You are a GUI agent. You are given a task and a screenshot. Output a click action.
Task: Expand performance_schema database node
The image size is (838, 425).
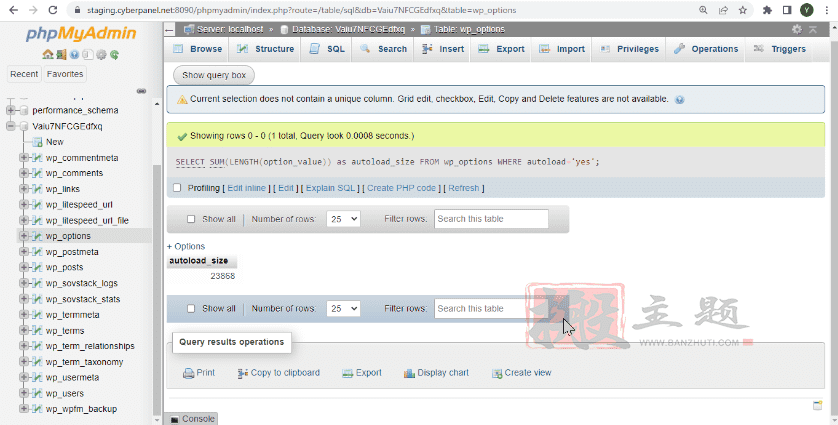click(10, 111)
